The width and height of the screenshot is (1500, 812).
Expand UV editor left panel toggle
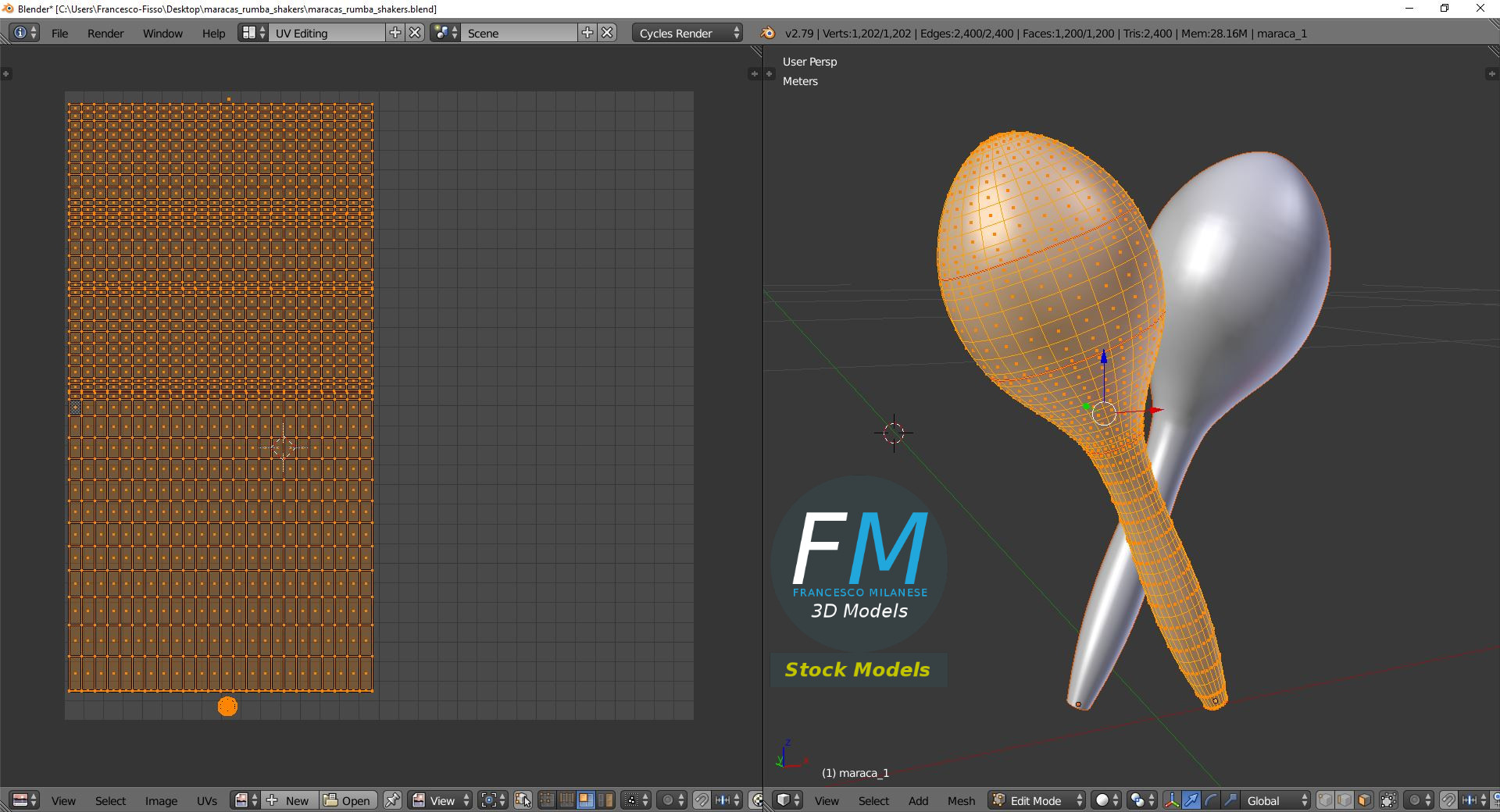pos(6,73)
